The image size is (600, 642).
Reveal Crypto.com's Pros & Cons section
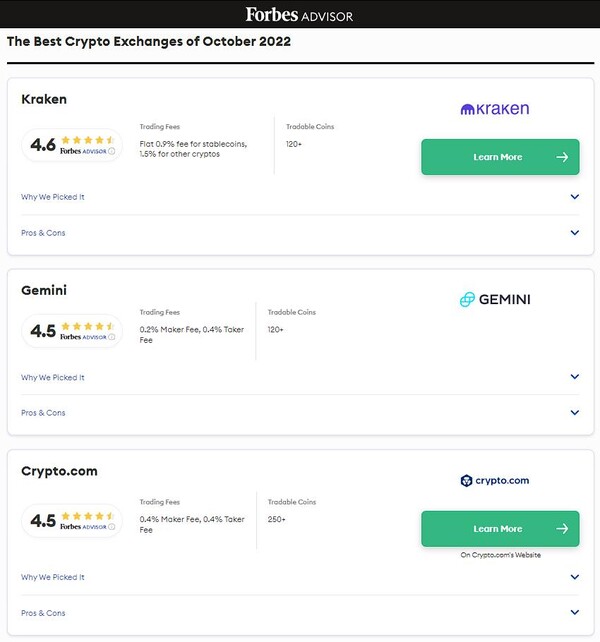pos(574,613)
